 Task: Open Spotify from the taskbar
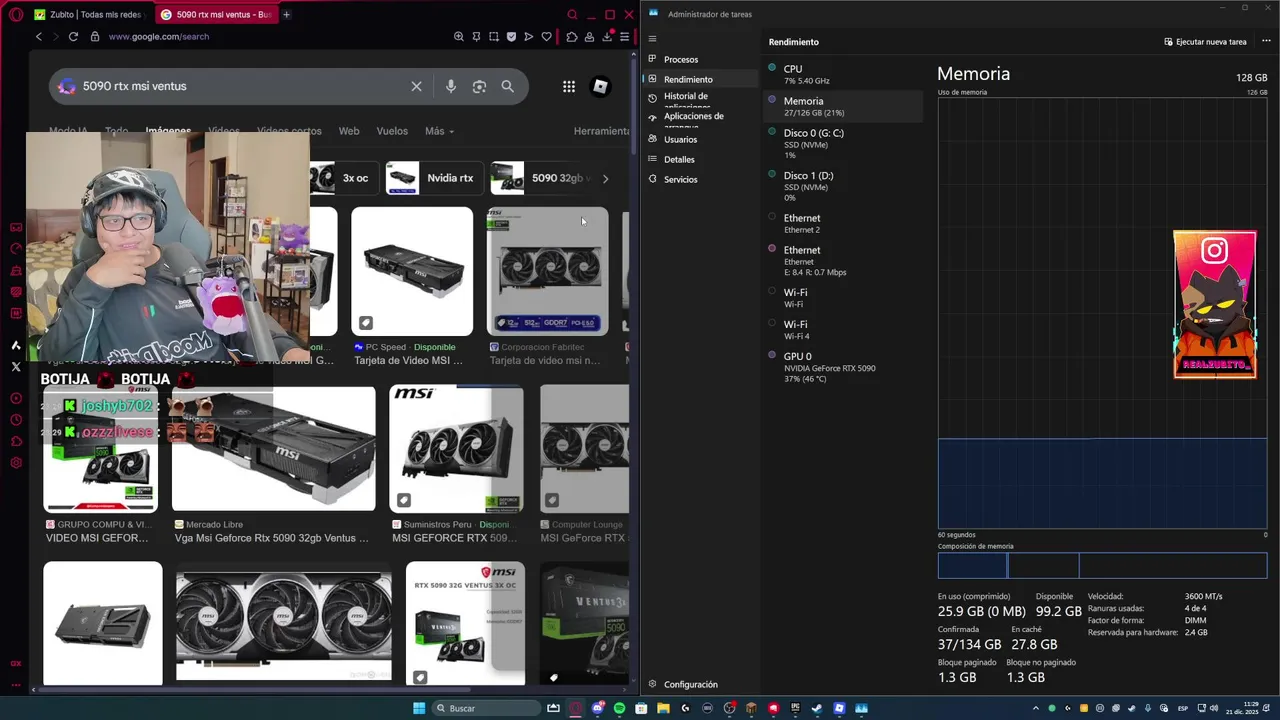[619, 708]
